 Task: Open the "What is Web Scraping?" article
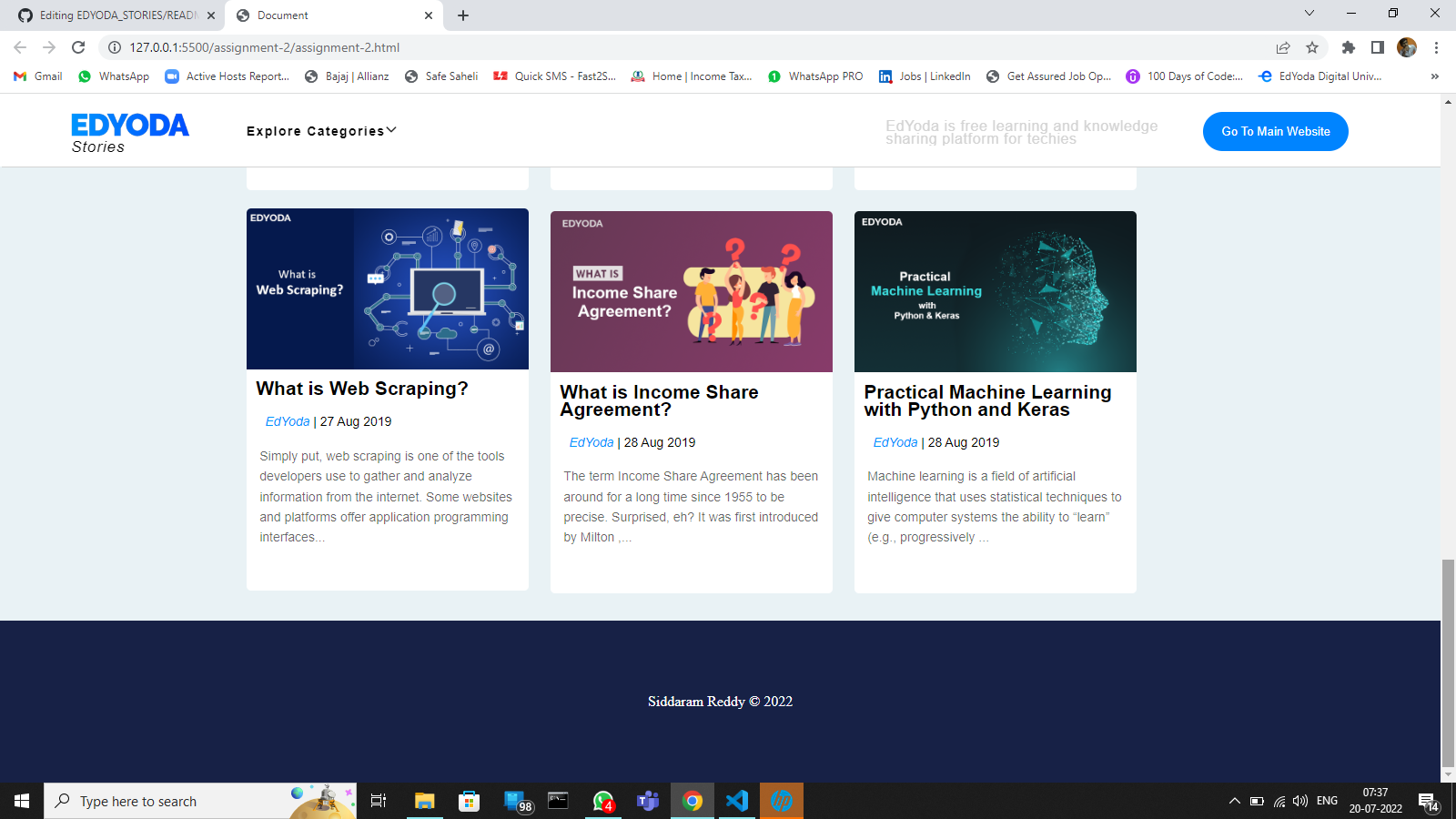pos(362,389)
